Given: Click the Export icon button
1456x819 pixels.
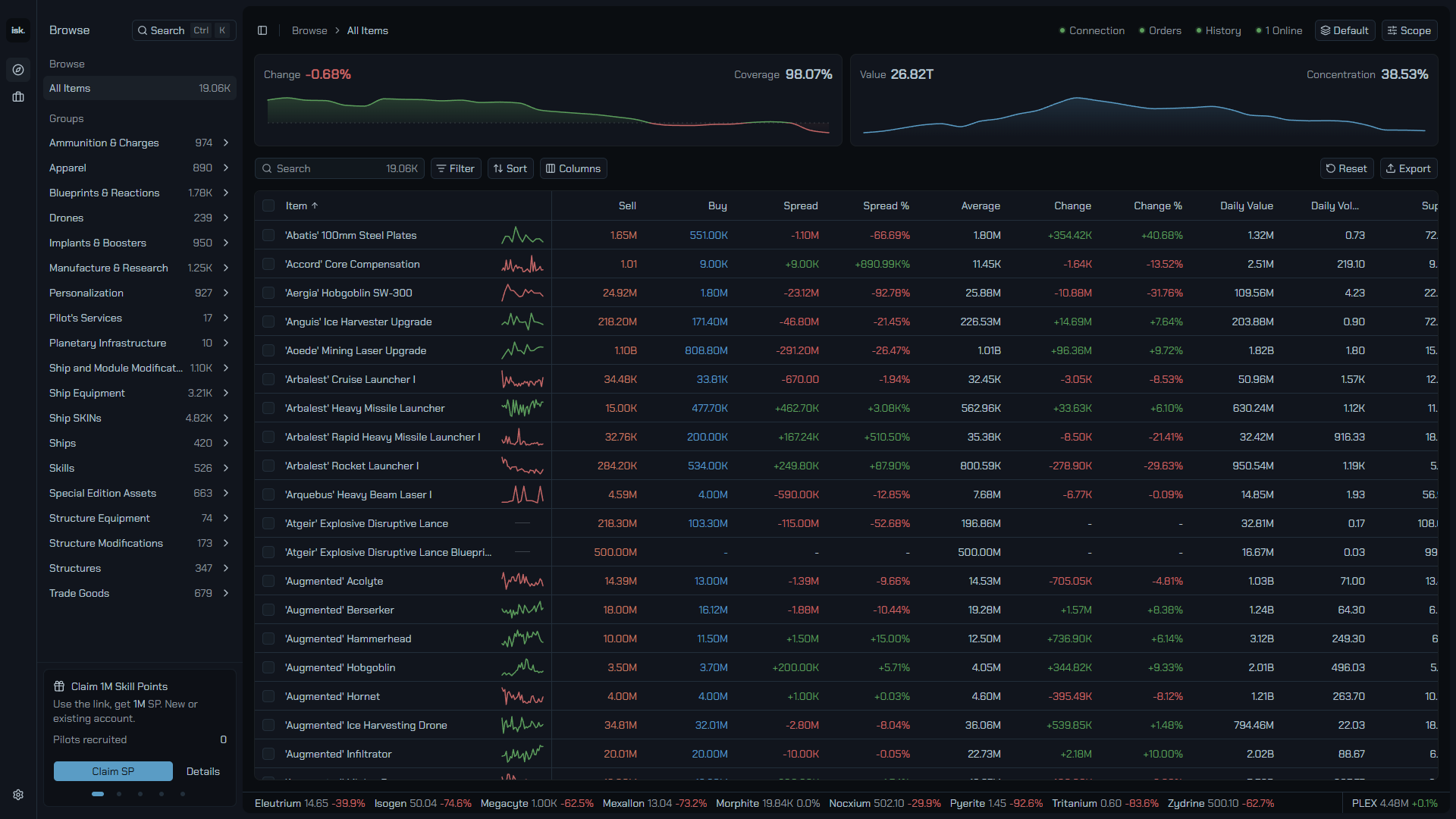Looking at the screenshot, I should coord(1408,168).
